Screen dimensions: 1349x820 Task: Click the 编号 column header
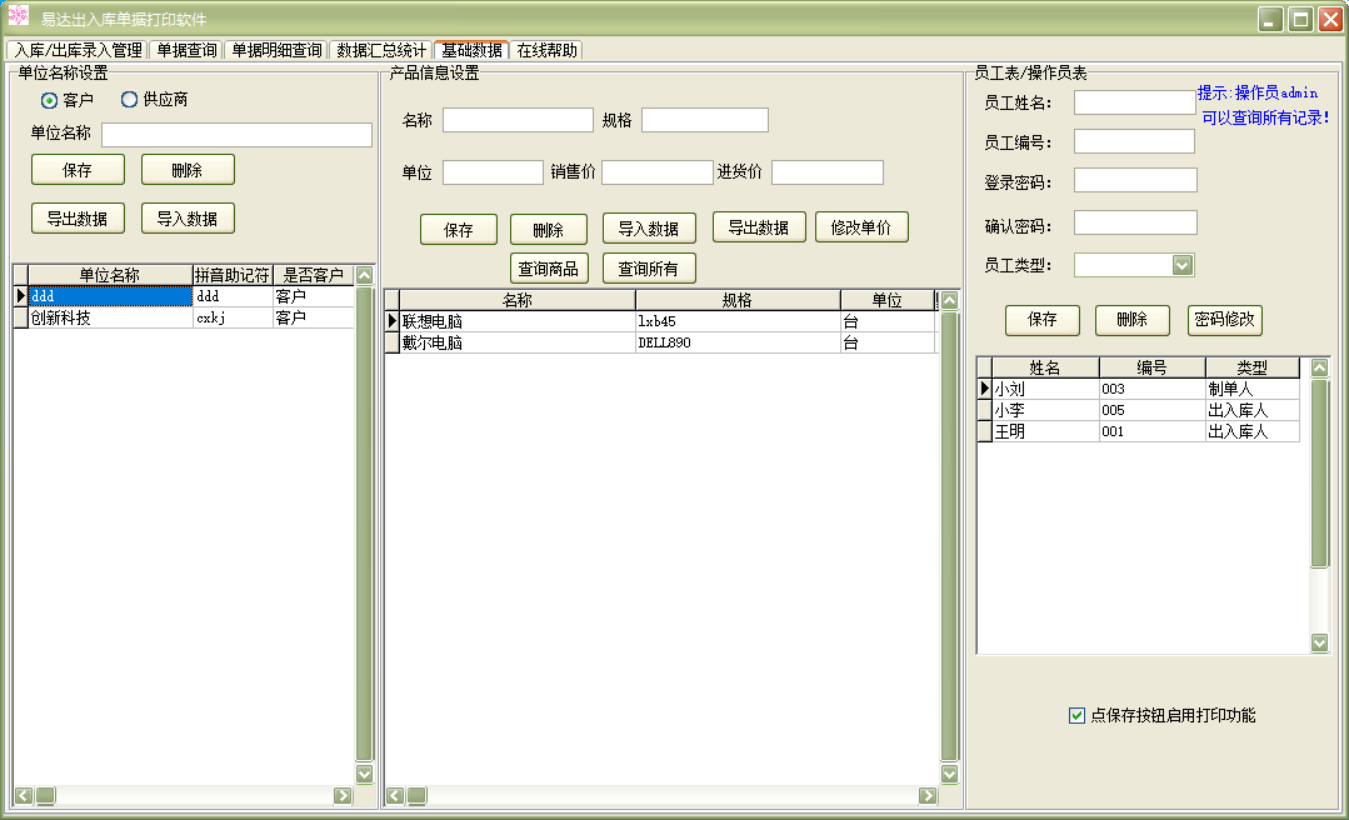pyautogui.click(x=1153, y=368)
